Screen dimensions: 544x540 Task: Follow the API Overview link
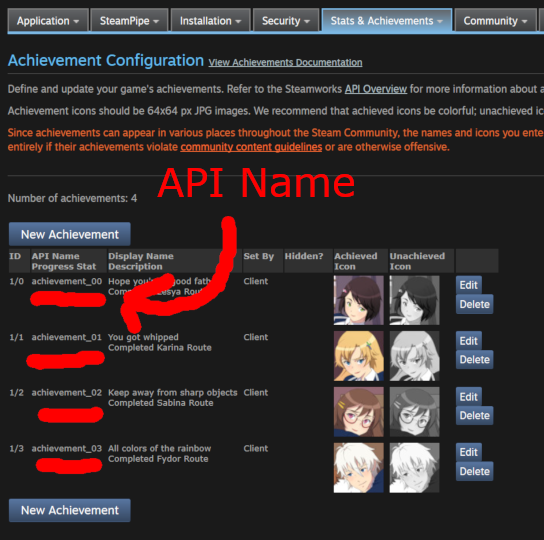coord(375,89)
